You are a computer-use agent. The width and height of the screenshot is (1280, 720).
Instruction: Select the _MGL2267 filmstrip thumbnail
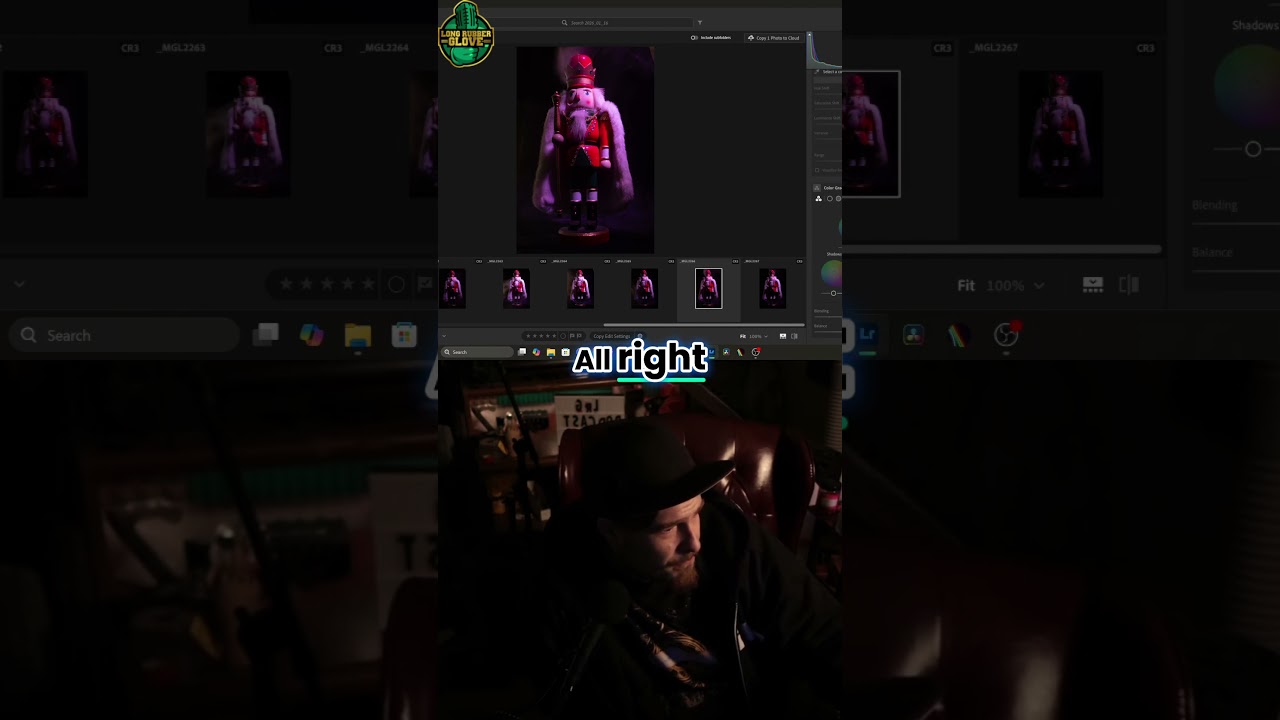pos(772,288)
